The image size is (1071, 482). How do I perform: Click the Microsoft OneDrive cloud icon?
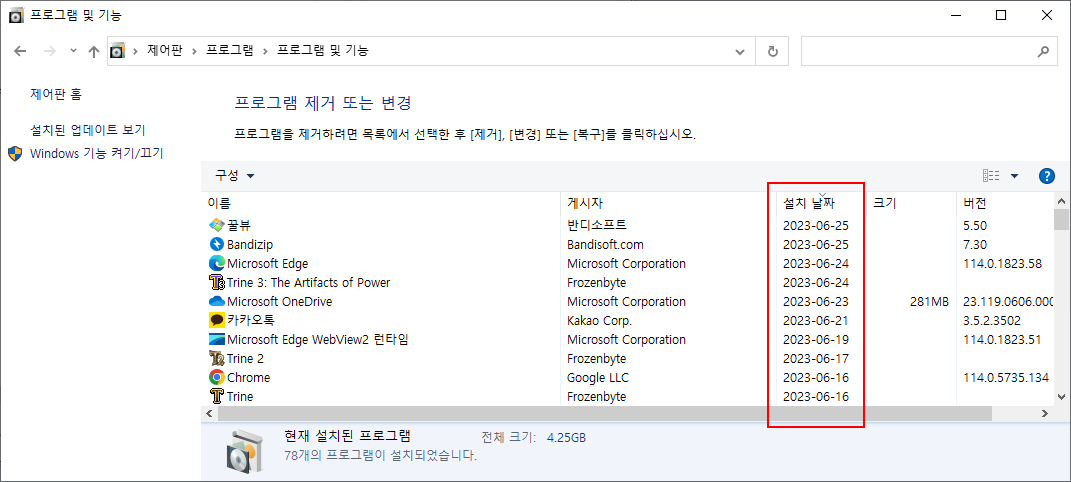click(217, 301)
